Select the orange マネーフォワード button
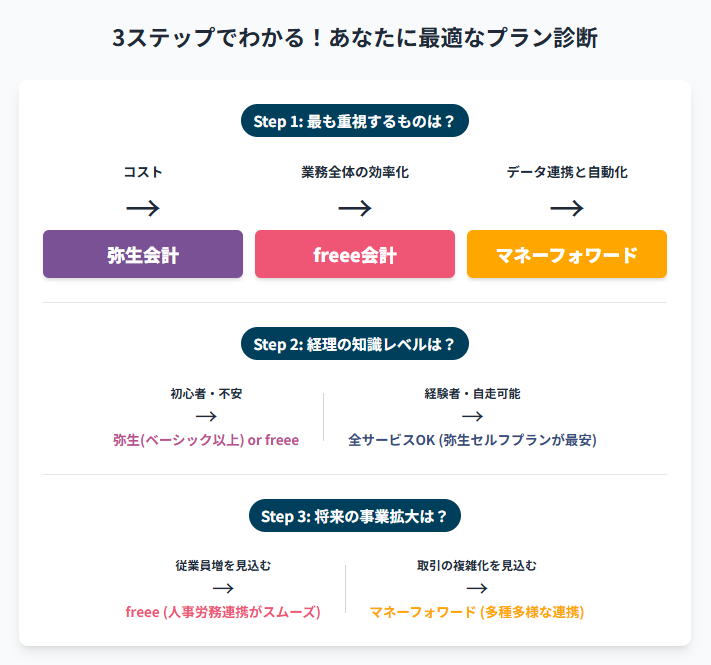This screenshot has width=711, height=665. coord(567,254)
